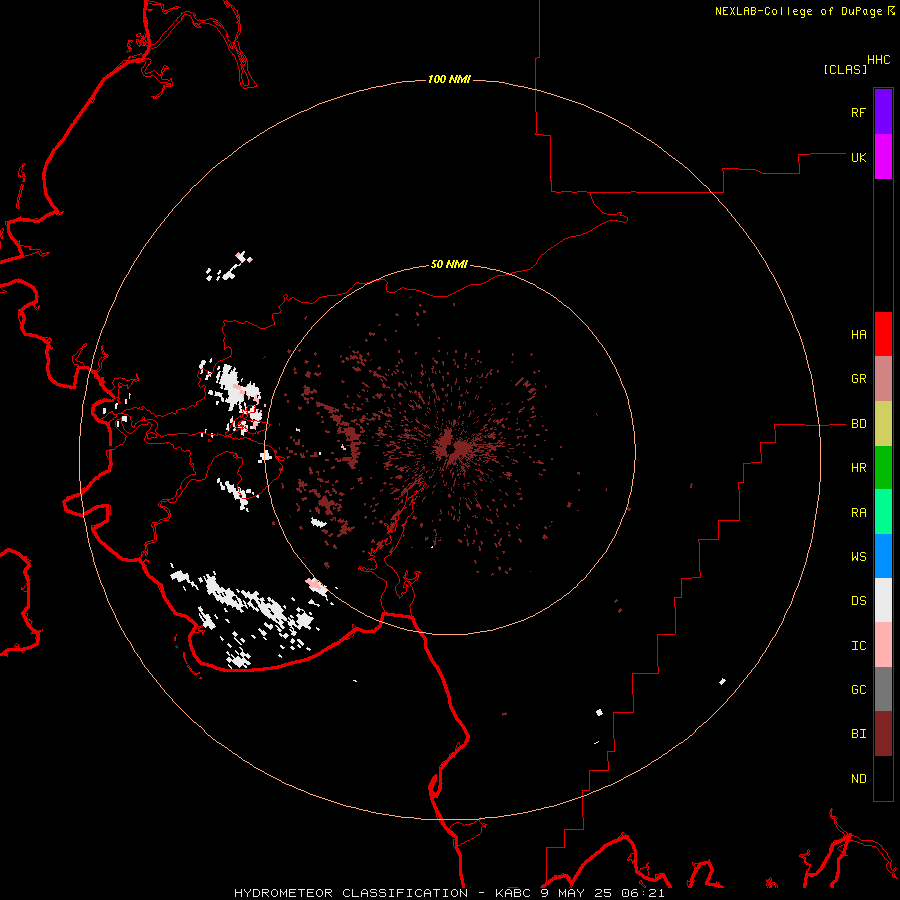Image resolution: width=900 pixels, height=900 pixels.
Task: Click the ND legend label
Action: 858,778
